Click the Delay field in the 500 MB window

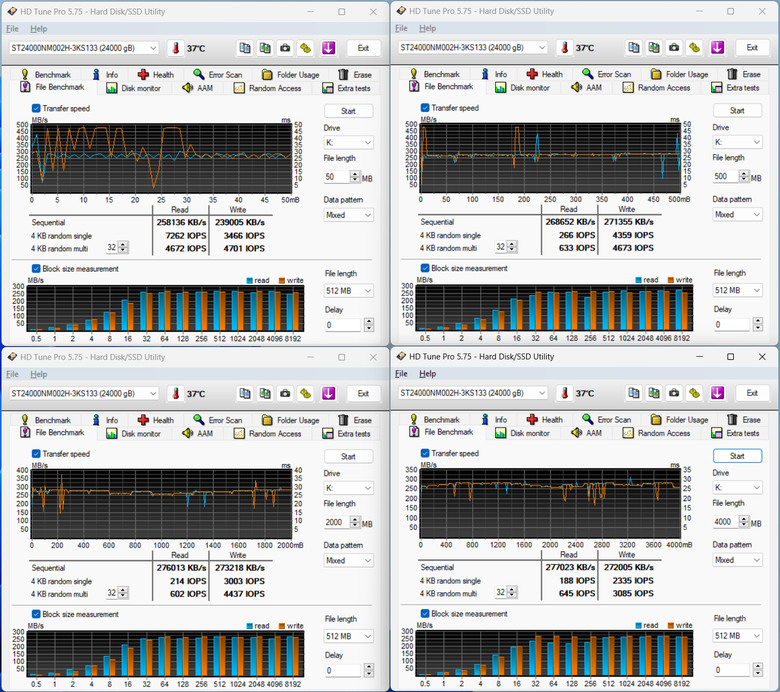coord(733,324)
